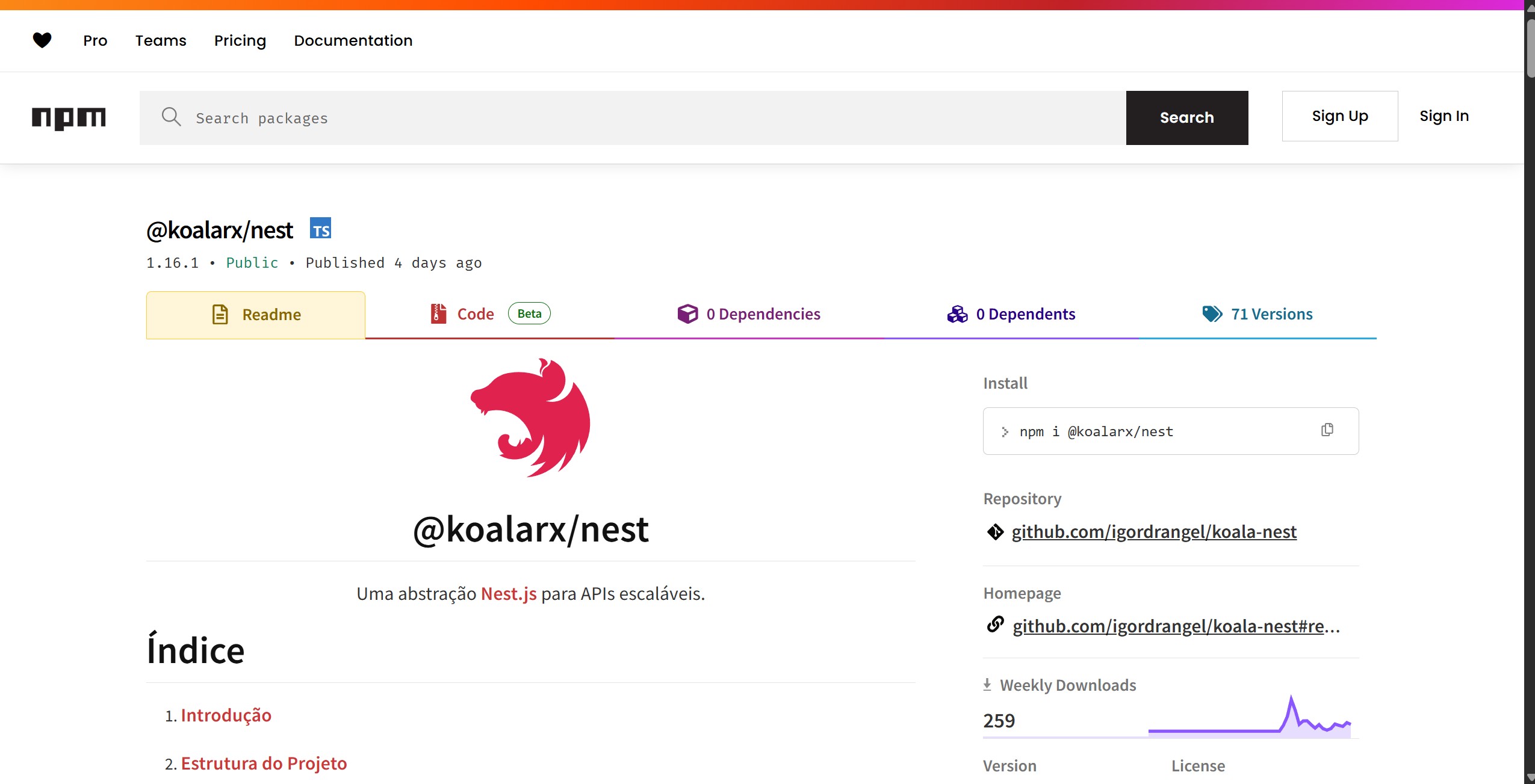Focus the Search packages input field
1535x784 pixels.
(633, 118)
